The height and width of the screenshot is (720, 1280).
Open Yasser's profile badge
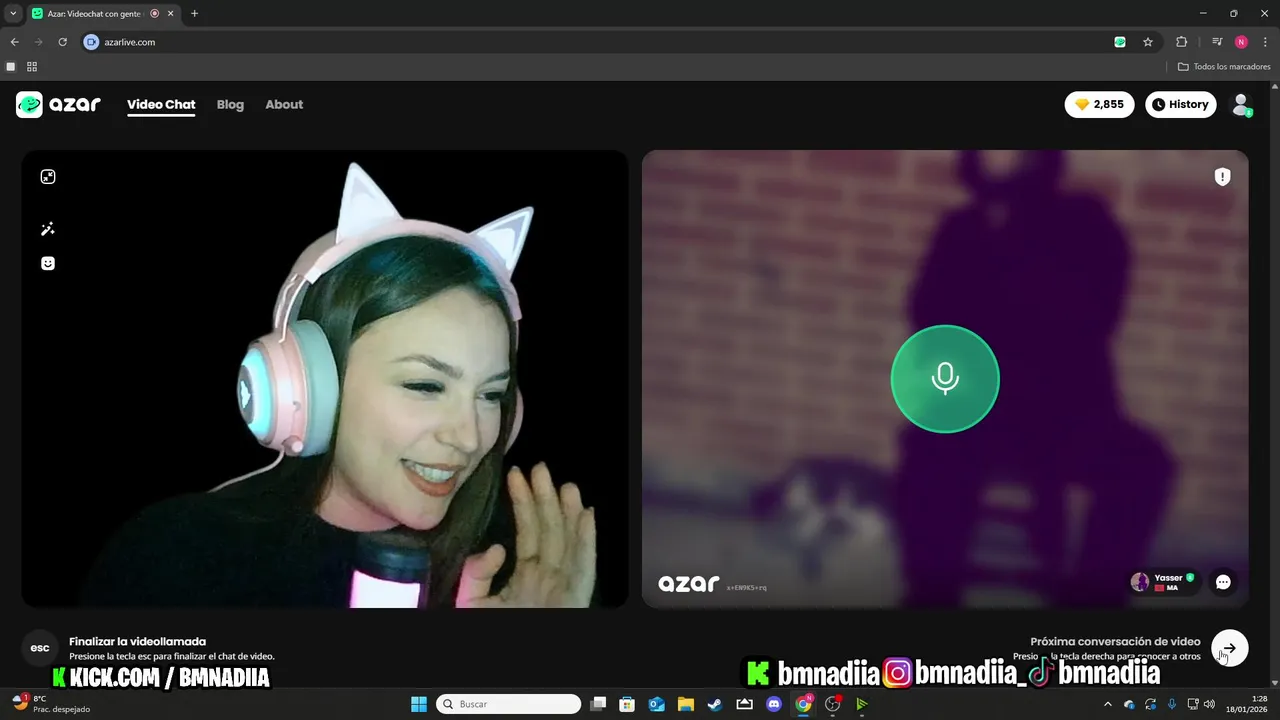point(1163,582)
